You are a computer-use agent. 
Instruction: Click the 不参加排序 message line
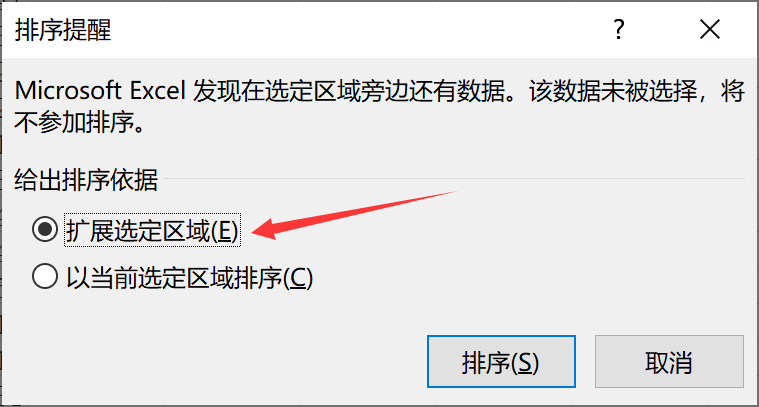[79, 122]
